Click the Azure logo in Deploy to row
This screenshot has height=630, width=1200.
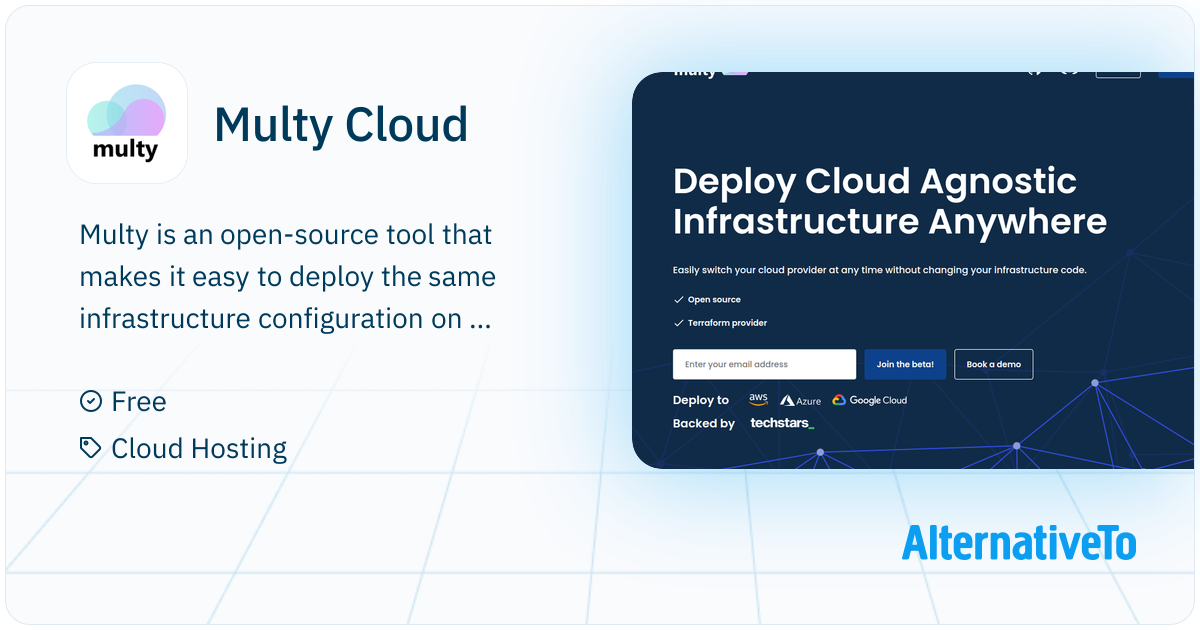(x=801, y=400)
